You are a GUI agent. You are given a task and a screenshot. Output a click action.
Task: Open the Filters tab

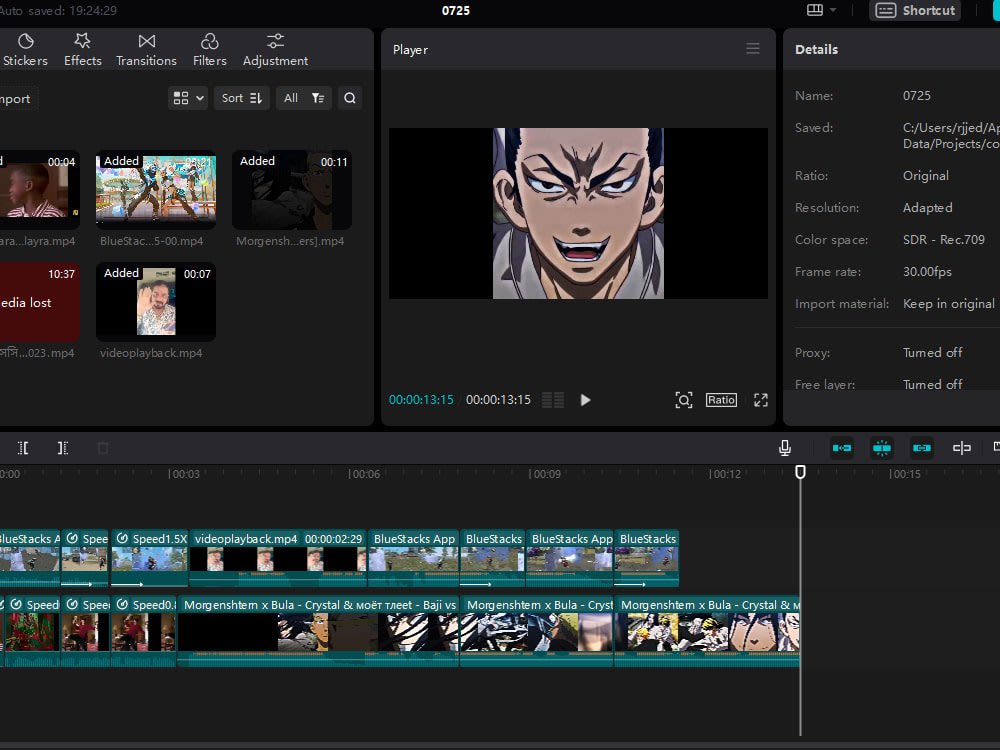coord(210,50)
